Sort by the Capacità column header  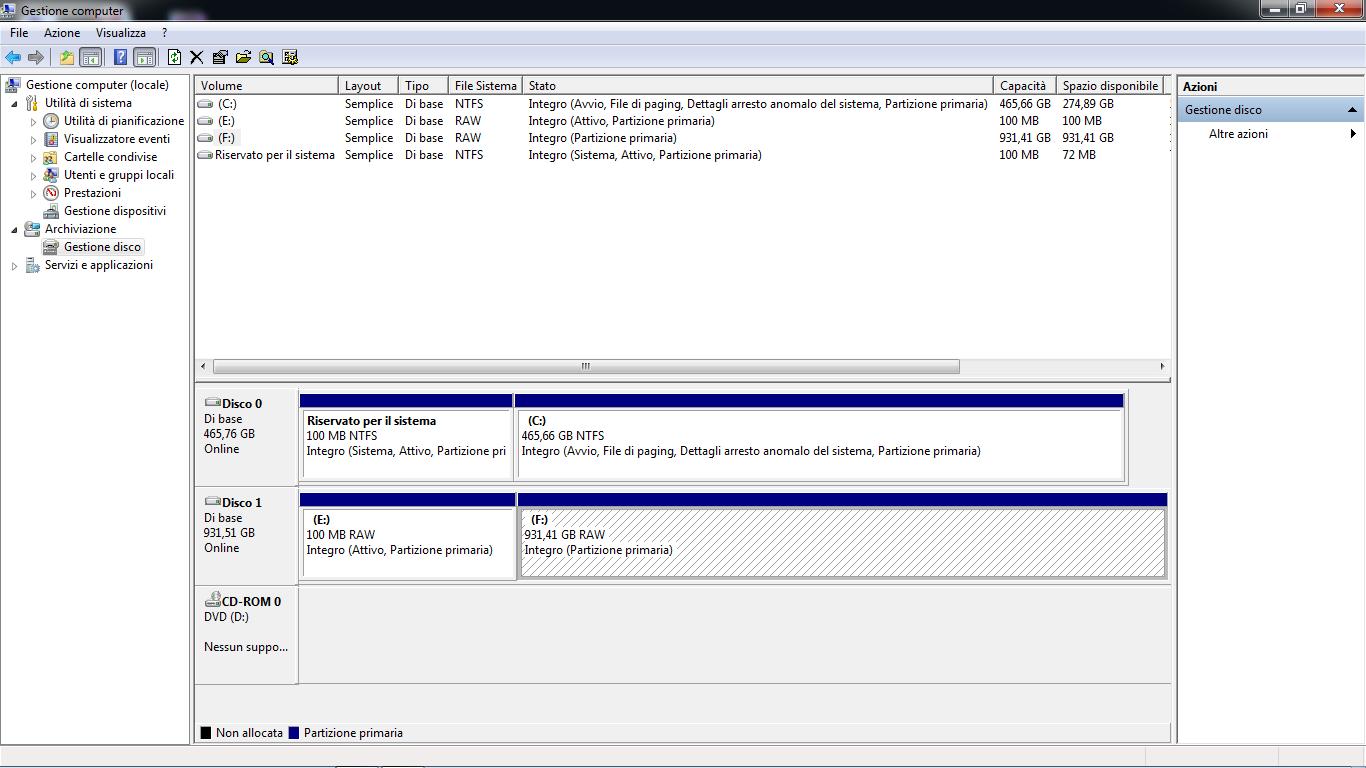point(1025,86)
